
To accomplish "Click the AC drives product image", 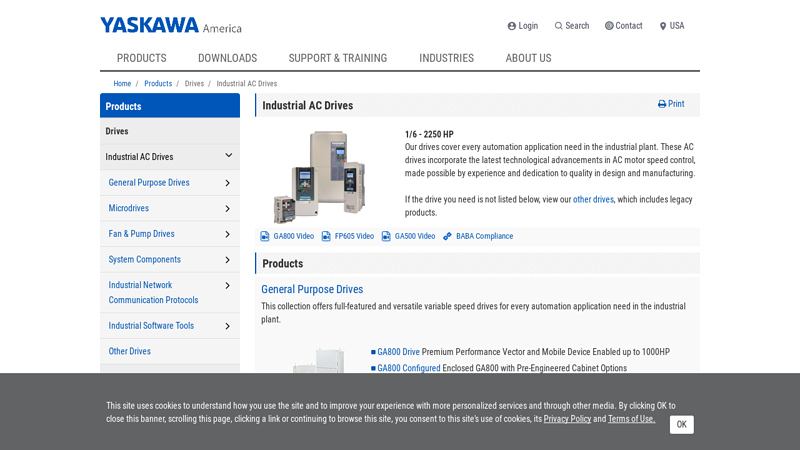I will tap(321, 177).
